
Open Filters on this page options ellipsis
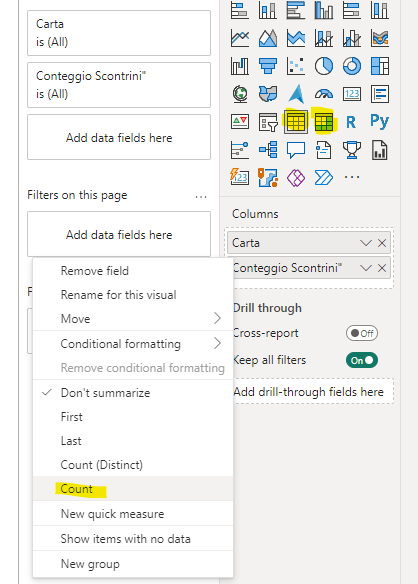tap(201, 196)
